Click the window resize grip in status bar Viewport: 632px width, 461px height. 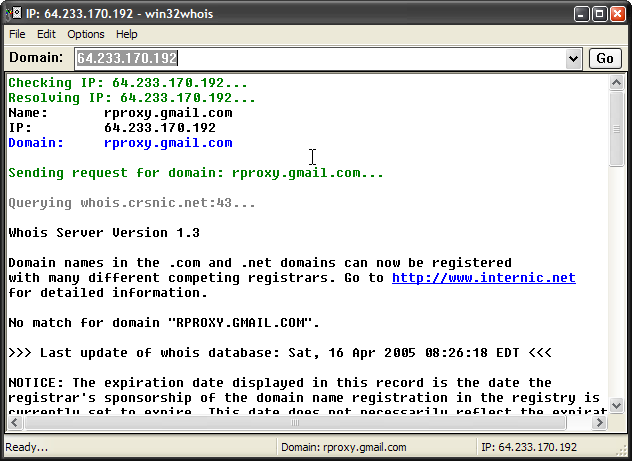point(622,451)
